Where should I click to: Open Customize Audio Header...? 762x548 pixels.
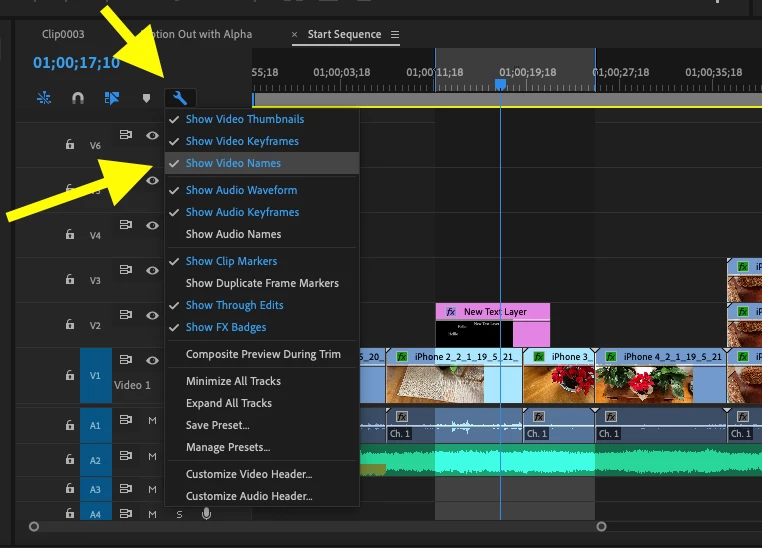pyautogui.click(x=262, y=496)
